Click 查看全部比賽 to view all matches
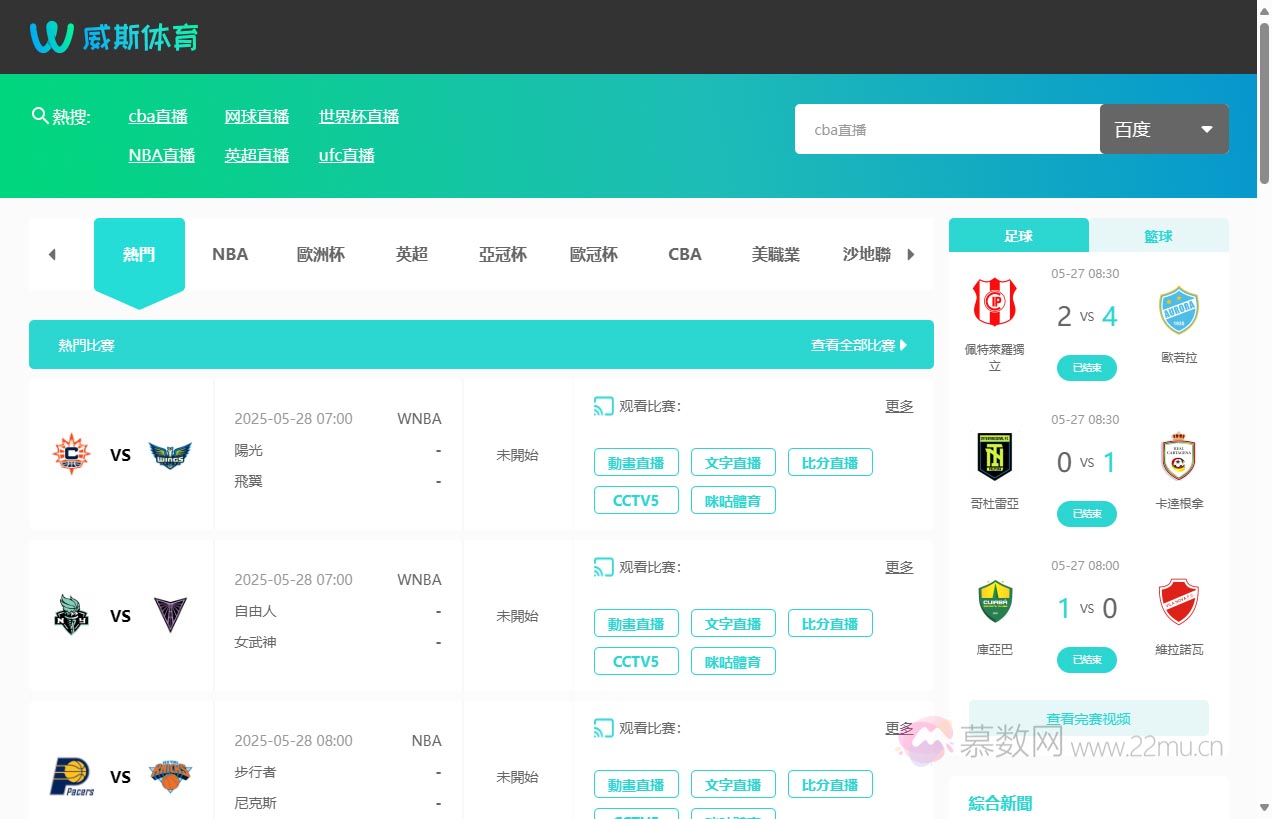The image size is (1272, 819). click(858, 345)
